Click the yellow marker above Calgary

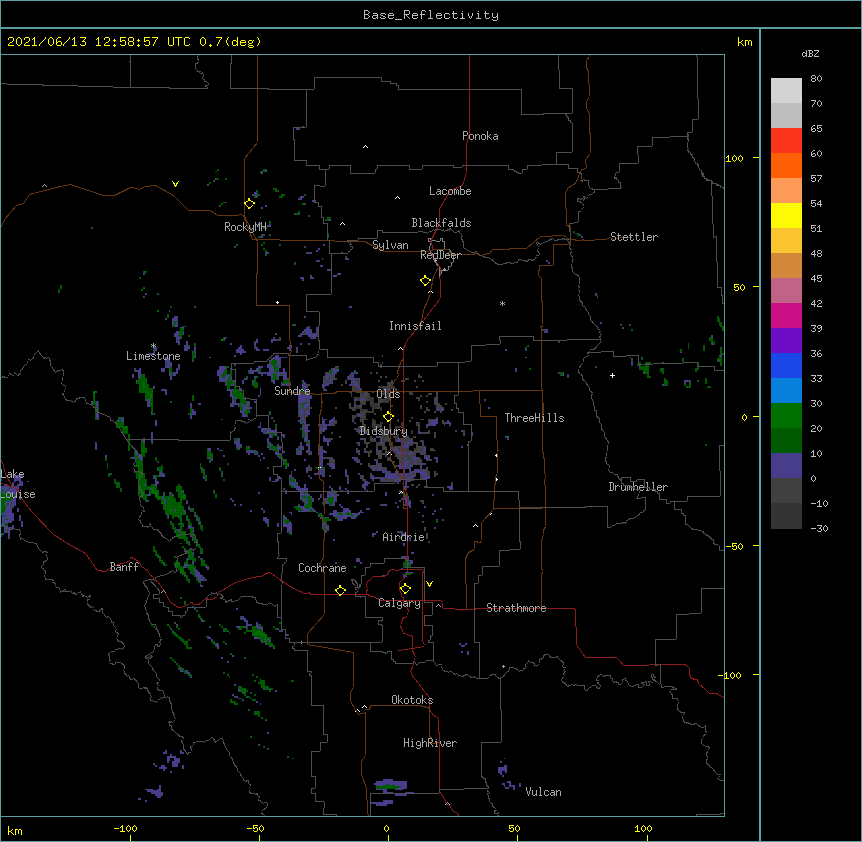point(405,589)
